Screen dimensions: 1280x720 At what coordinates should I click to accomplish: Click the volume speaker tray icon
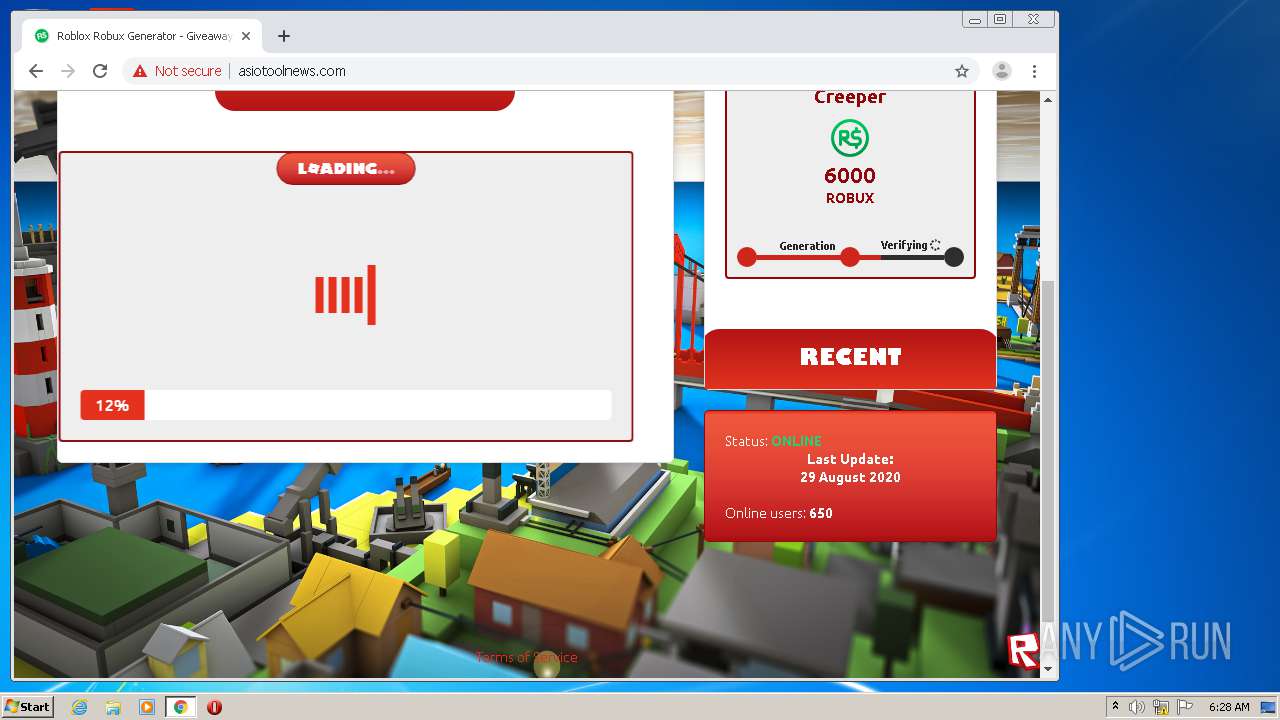click(1137, 707)
